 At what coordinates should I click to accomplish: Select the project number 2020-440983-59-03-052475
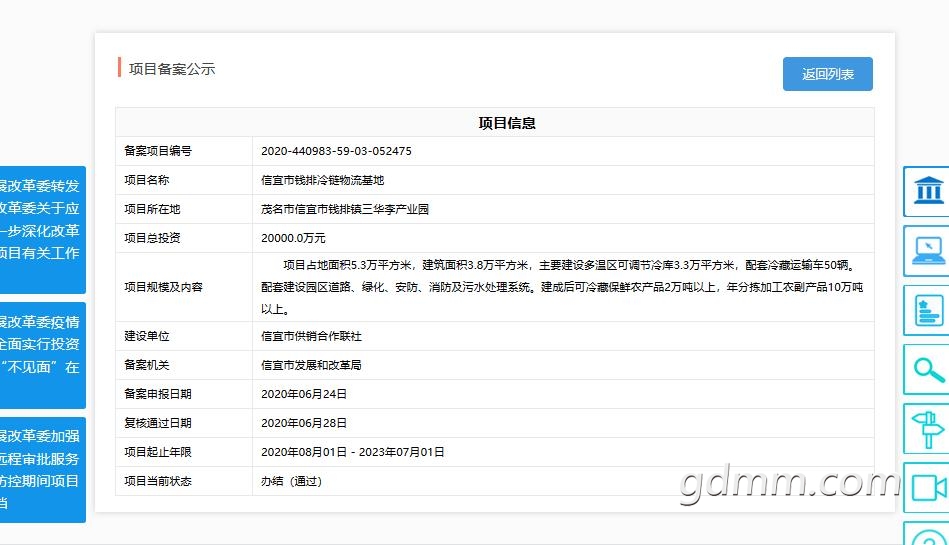pos(336,151)
